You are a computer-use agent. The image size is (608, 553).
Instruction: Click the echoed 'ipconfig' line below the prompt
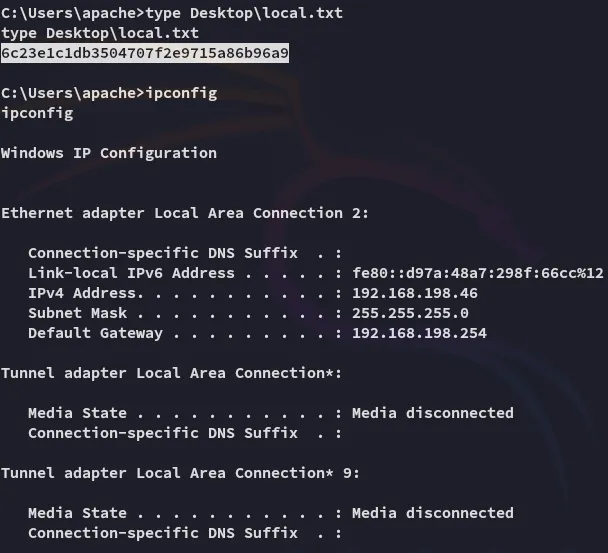37,112
